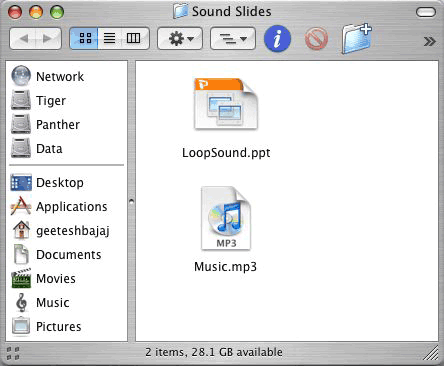The height and width of the screenshot is (366, 444).
Task: Select the LoopSound.ppt PowerPoint file icon
Action: click(x=226, y=104)
